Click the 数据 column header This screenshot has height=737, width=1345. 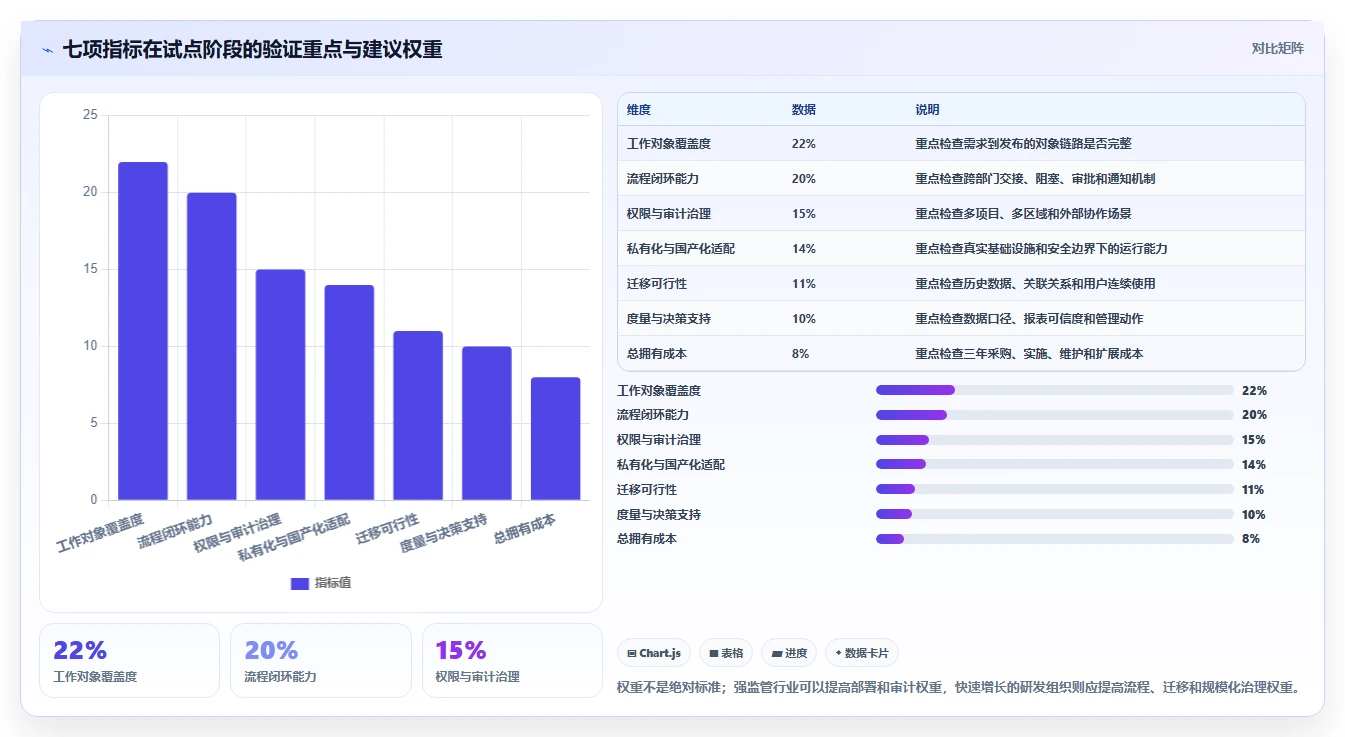(x=804, y=109)
